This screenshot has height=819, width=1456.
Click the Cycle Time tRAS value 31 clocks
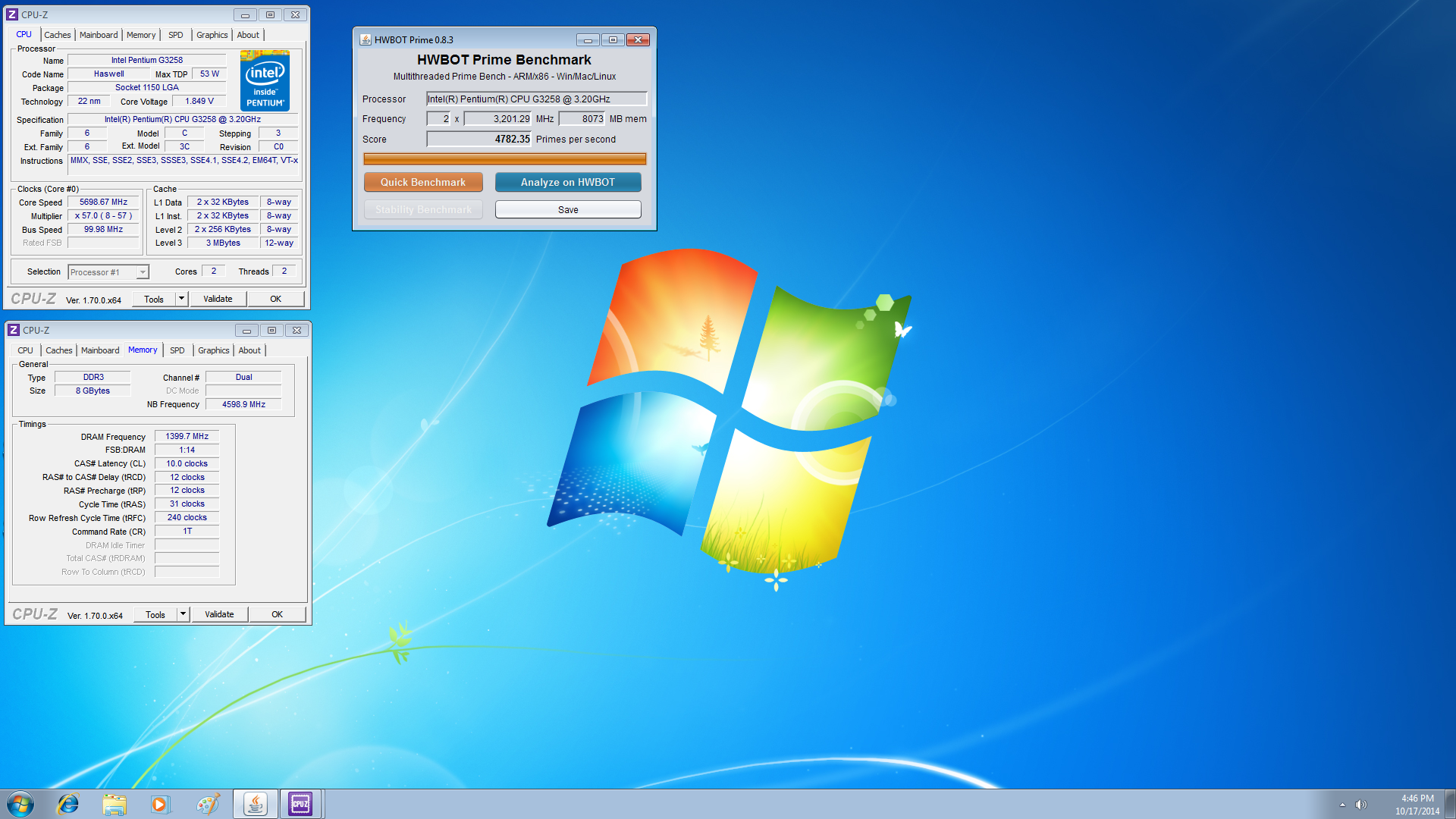[x=187, y=504]
